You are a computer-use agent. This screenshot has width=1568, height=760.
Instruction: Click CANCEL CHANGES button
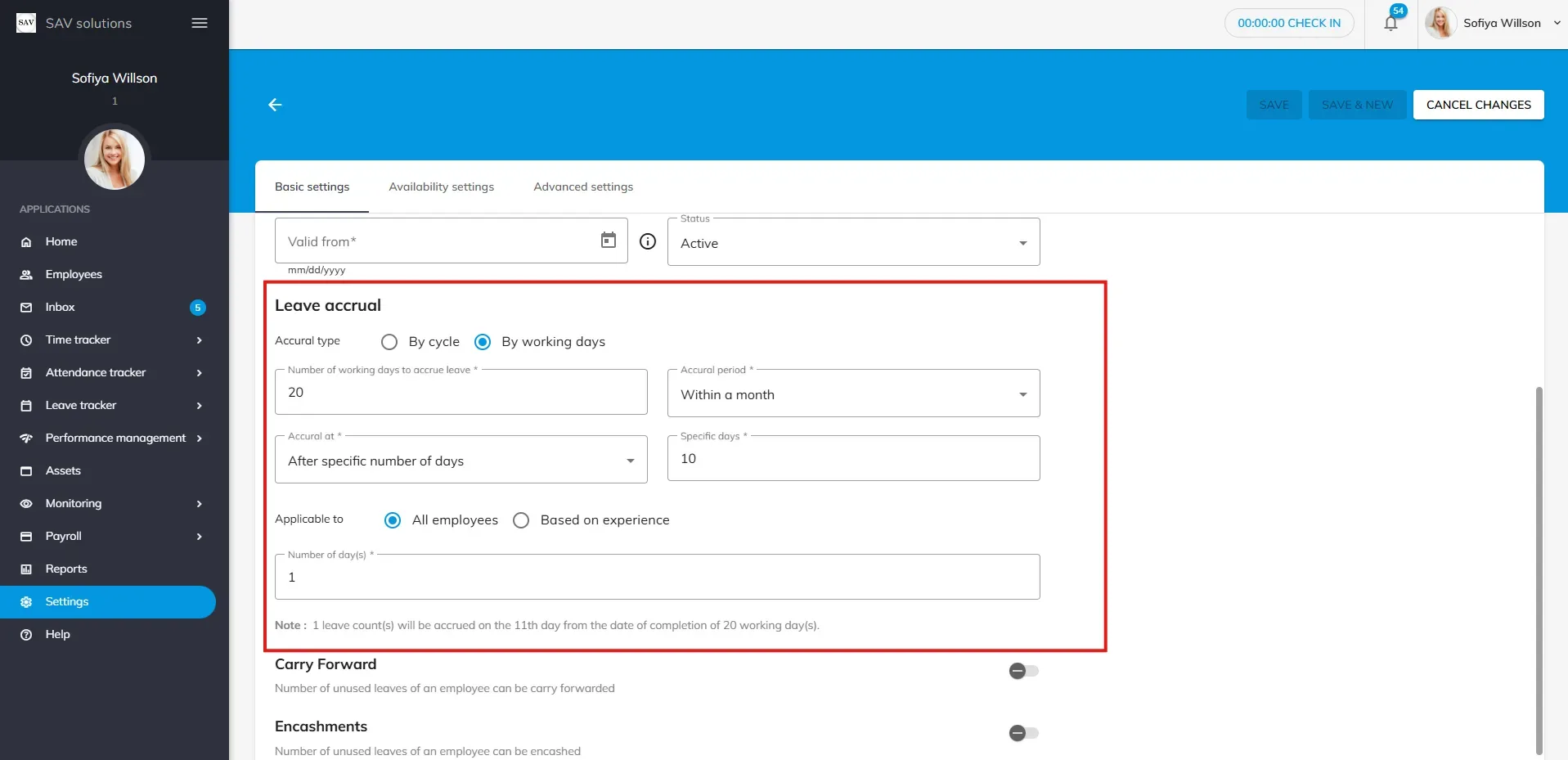[1479, 105]
